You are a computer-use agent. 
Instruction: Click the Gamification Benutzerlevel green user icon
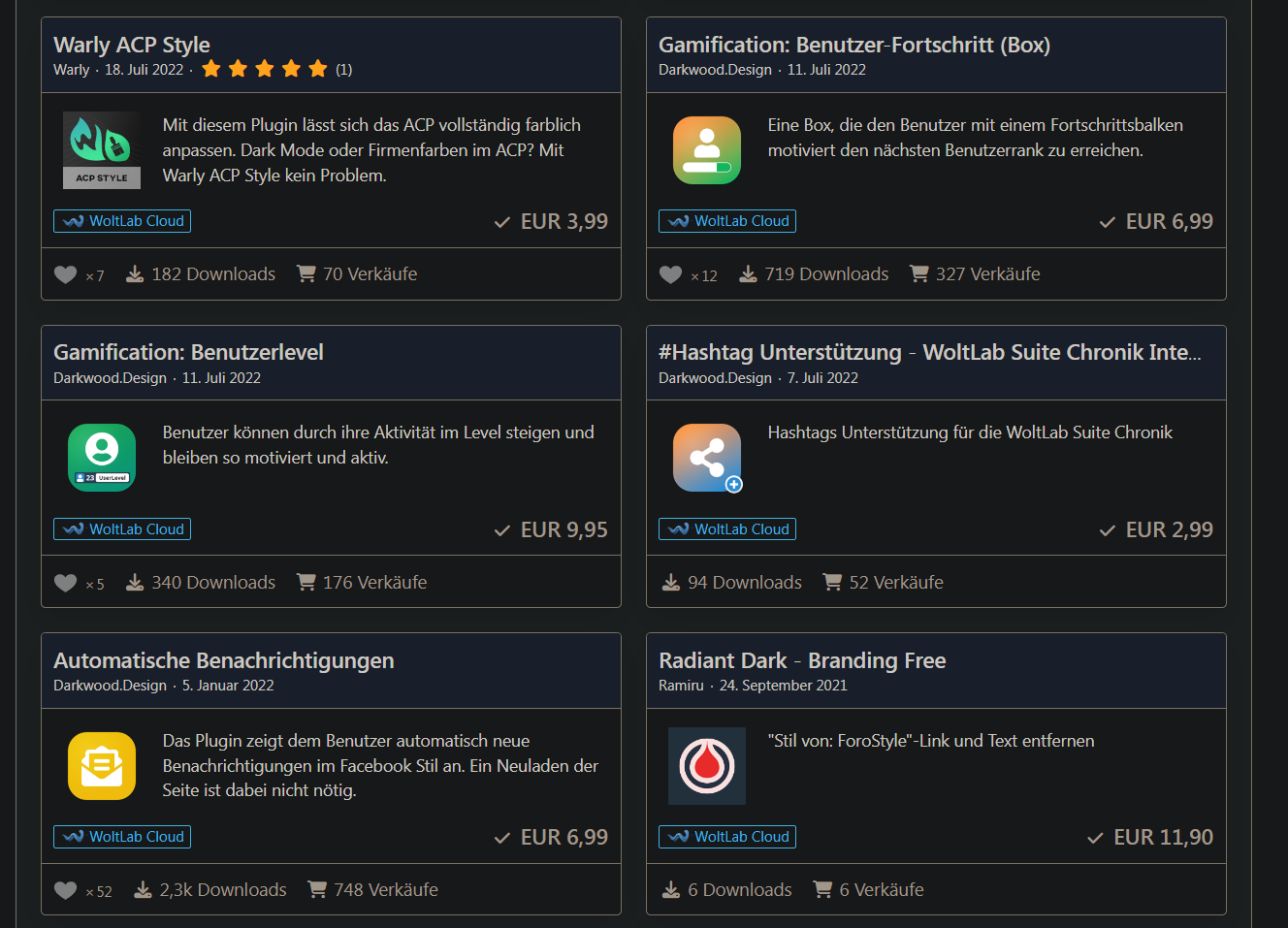(102, 457)
